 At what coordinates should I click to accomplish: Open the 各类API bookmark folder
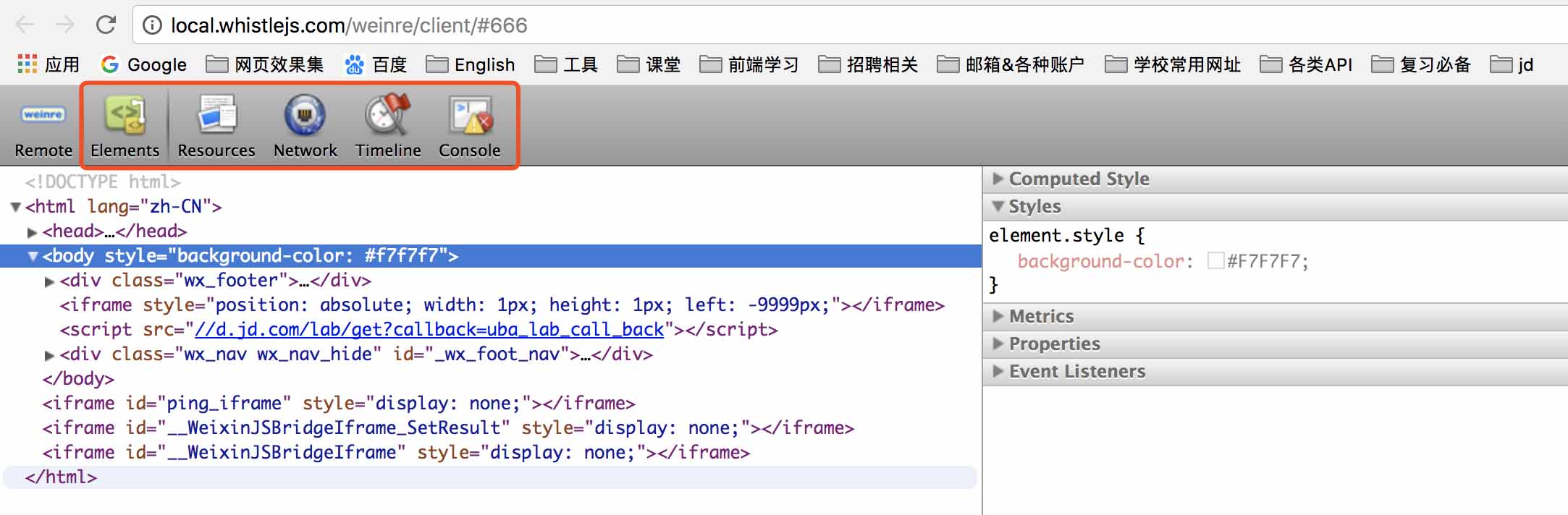[1306, 64]
